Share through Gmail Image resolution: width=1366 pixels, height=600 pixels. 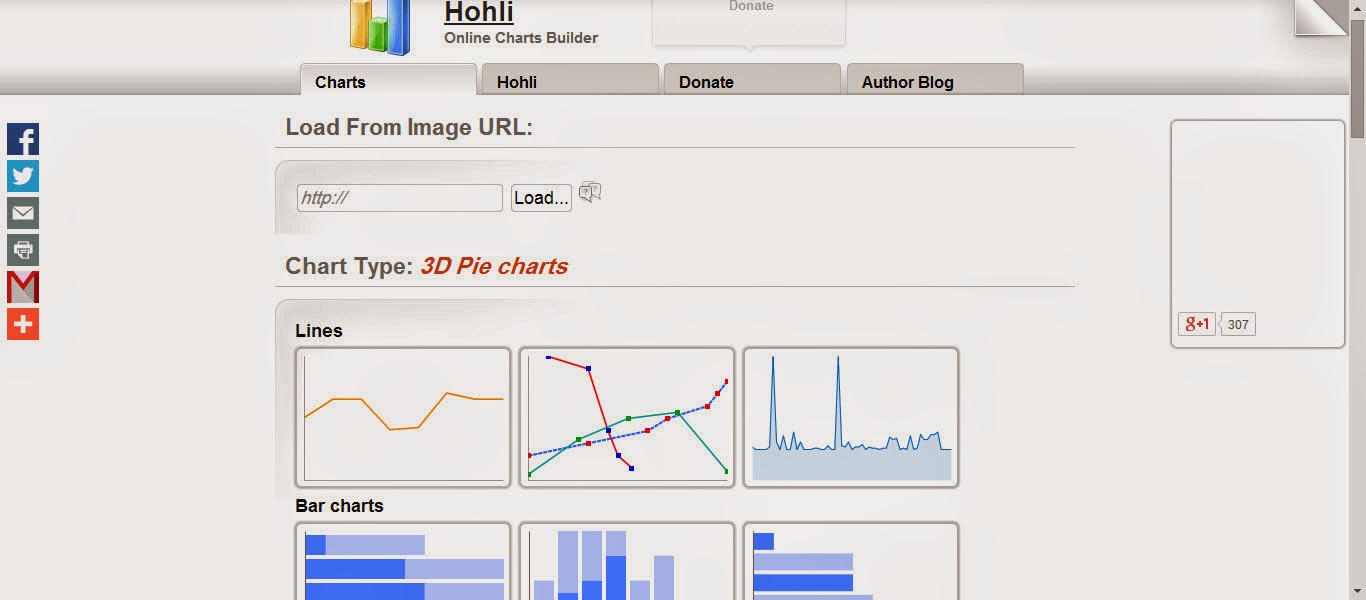(22, 287)
